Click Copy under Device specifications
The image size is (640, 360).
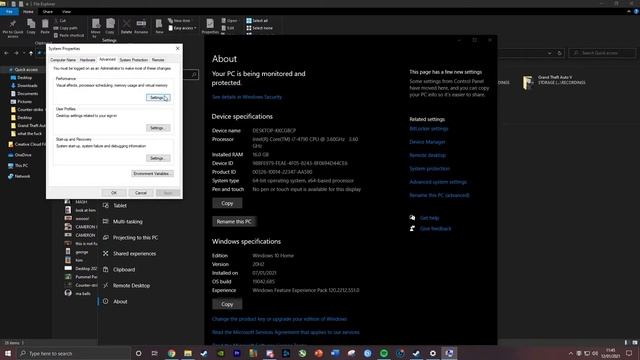227,203
